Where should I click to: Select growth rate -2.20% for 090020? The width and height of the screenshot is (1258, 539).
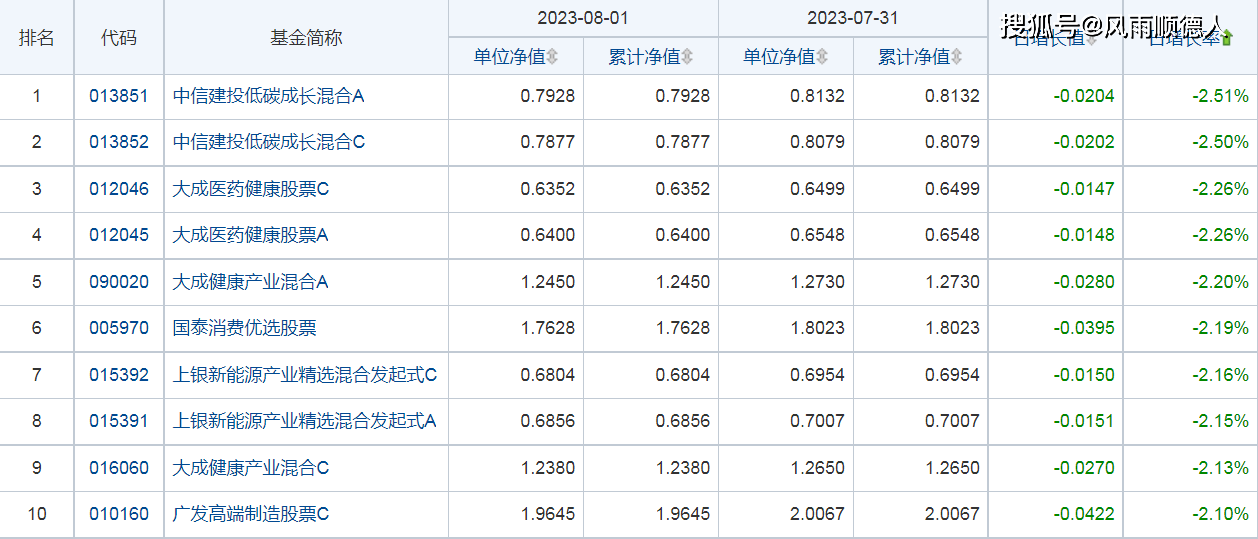tap(1220, 282)
